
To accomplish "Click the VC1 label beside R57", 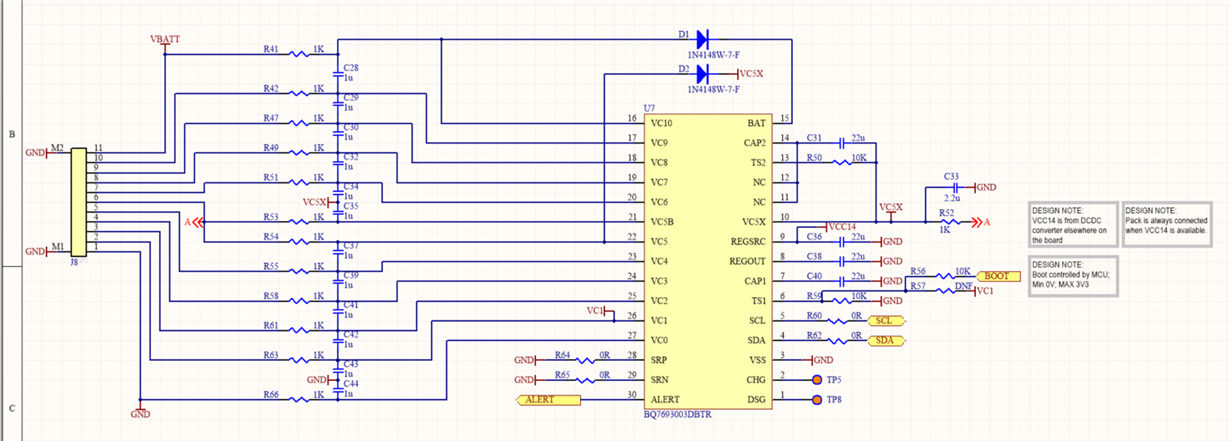I will pyautogui.click(x=984, y=291).
